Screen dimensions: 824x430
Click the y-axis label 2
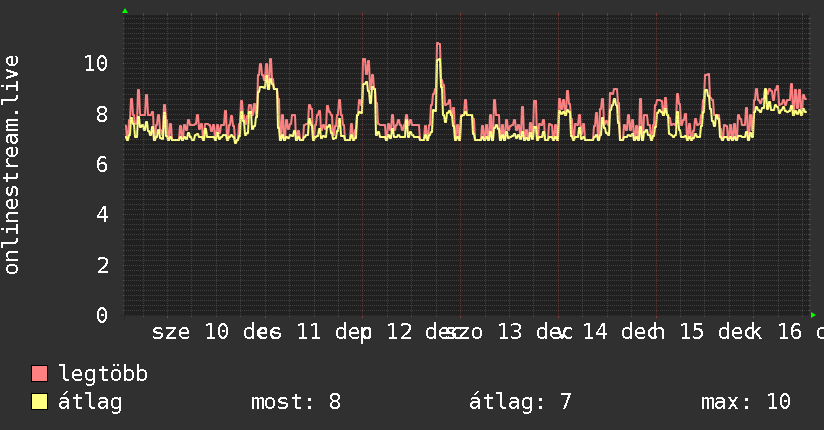[102, 265]
